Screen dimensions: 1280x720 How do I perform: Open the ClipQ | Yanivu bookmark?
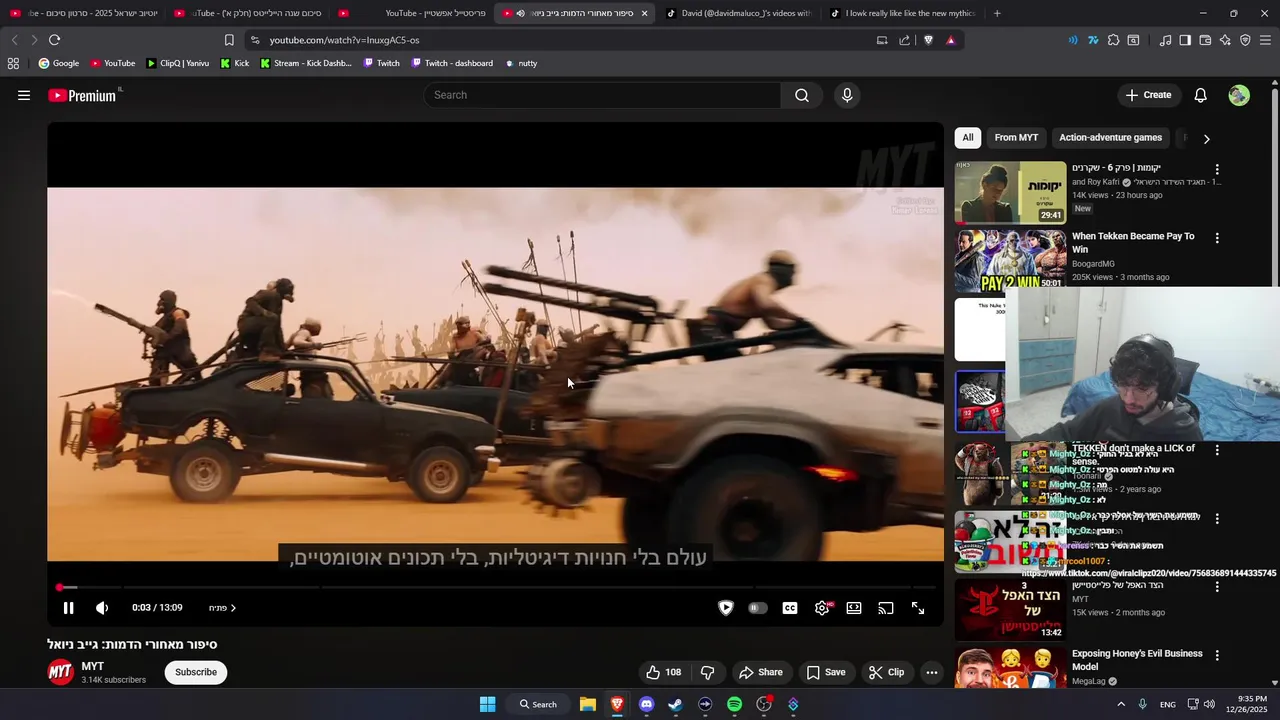point(177,63)
